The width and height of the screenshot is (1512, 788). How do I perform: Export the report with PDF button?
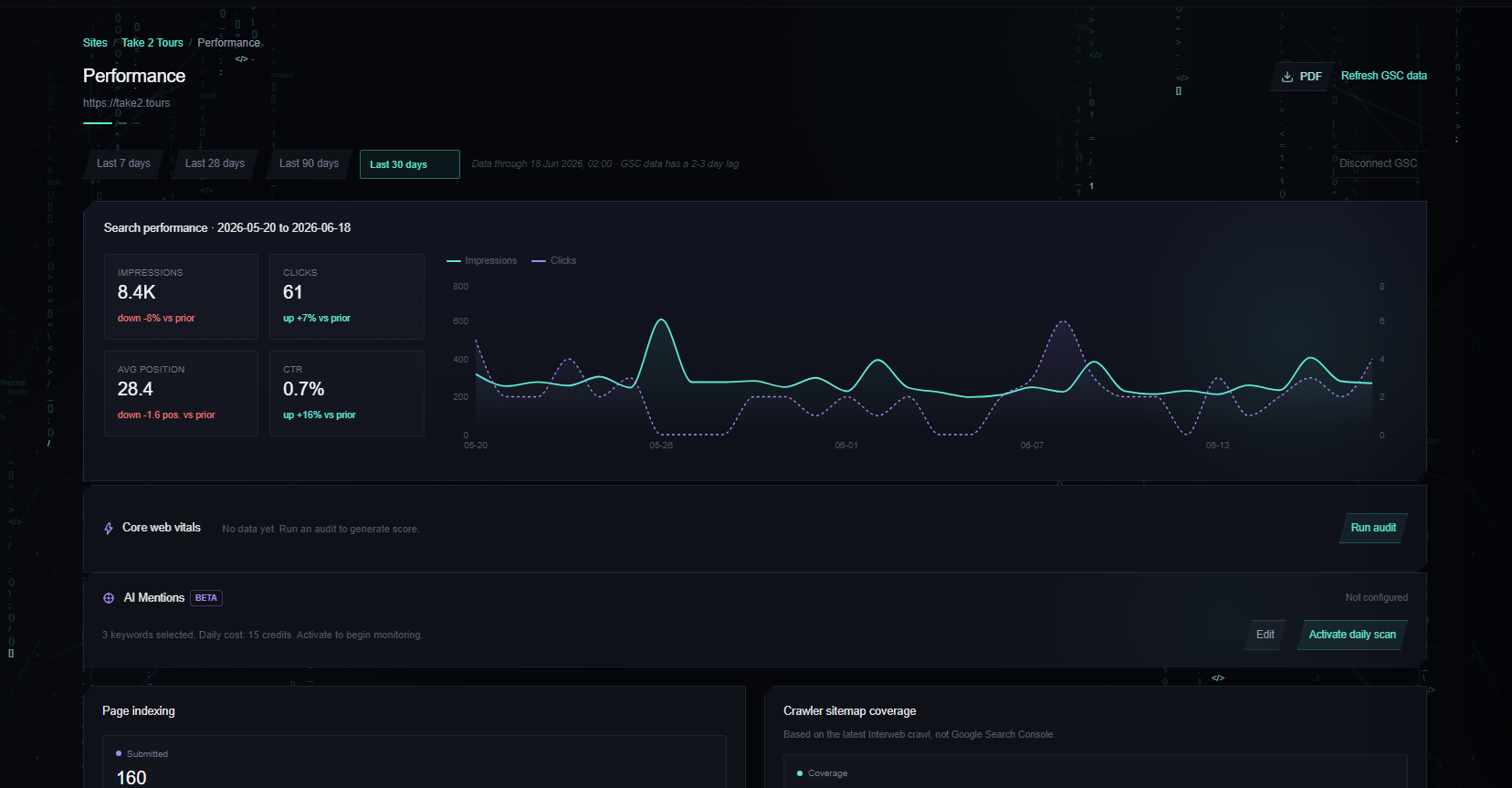coord(1301,77)
